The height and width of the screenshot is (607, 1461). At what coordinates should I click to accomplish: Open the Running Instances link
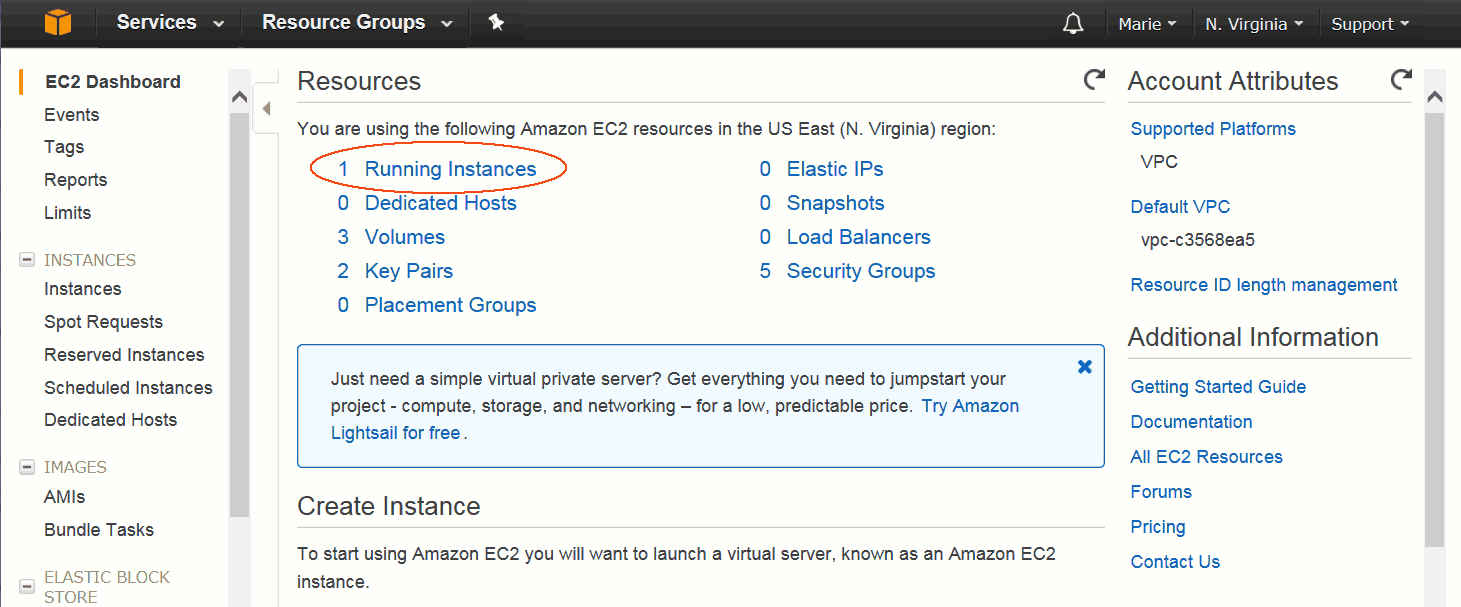[450, 169]
